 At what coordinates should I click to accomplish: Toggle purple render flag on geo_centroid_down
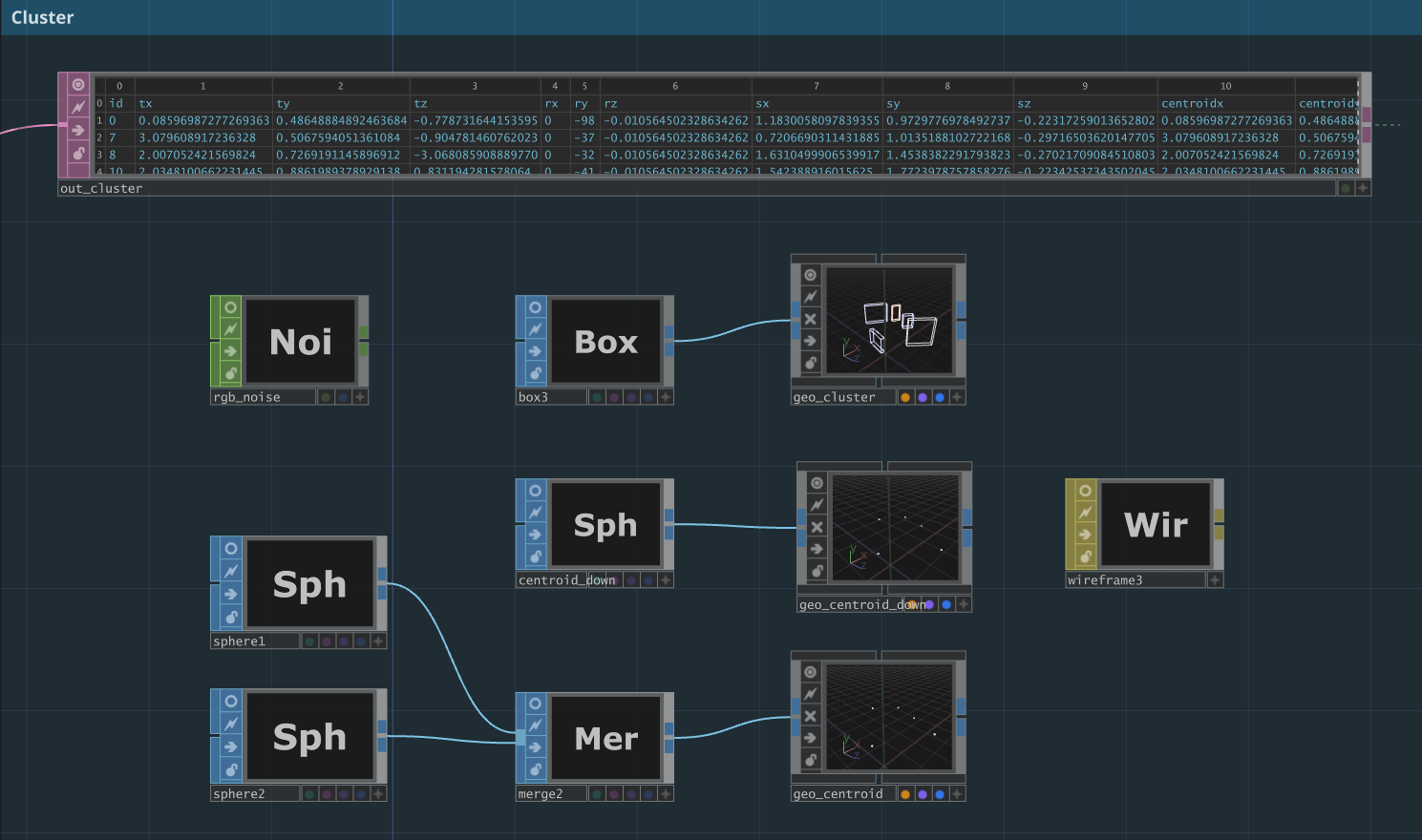click(929, 604)
